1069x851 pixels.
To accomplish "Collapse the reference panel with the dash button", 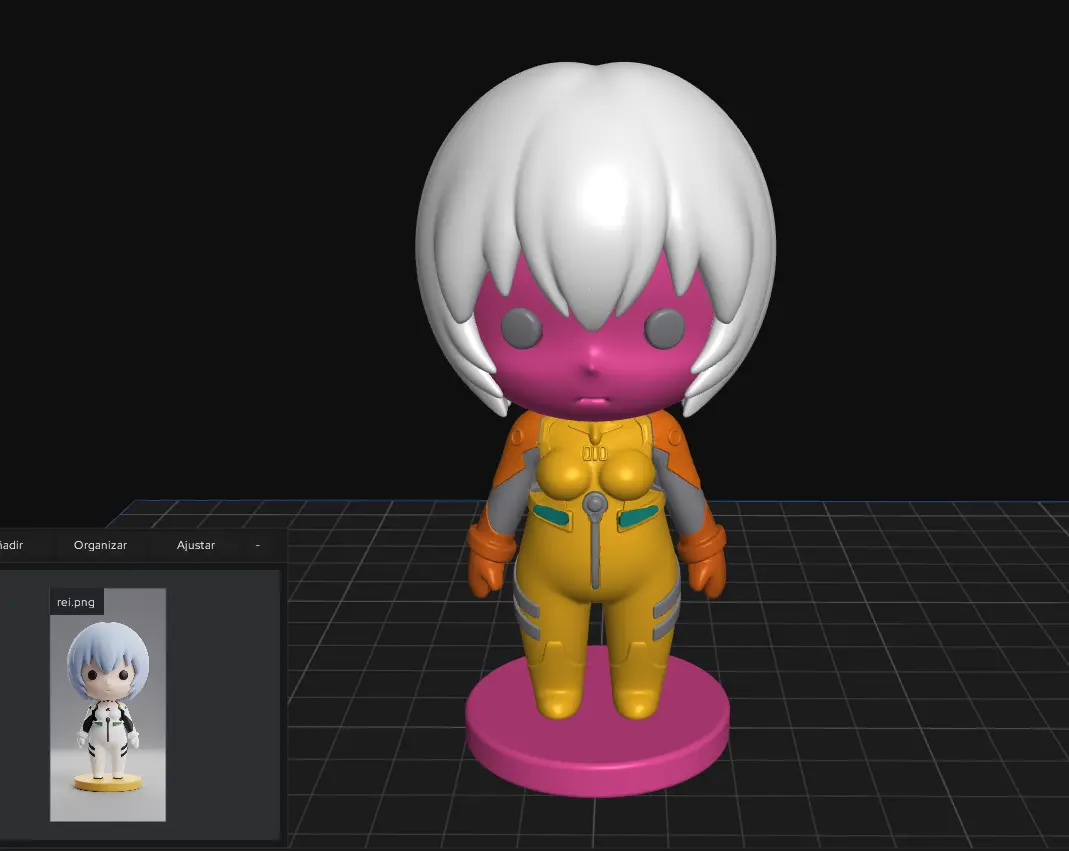I will 258,545.
